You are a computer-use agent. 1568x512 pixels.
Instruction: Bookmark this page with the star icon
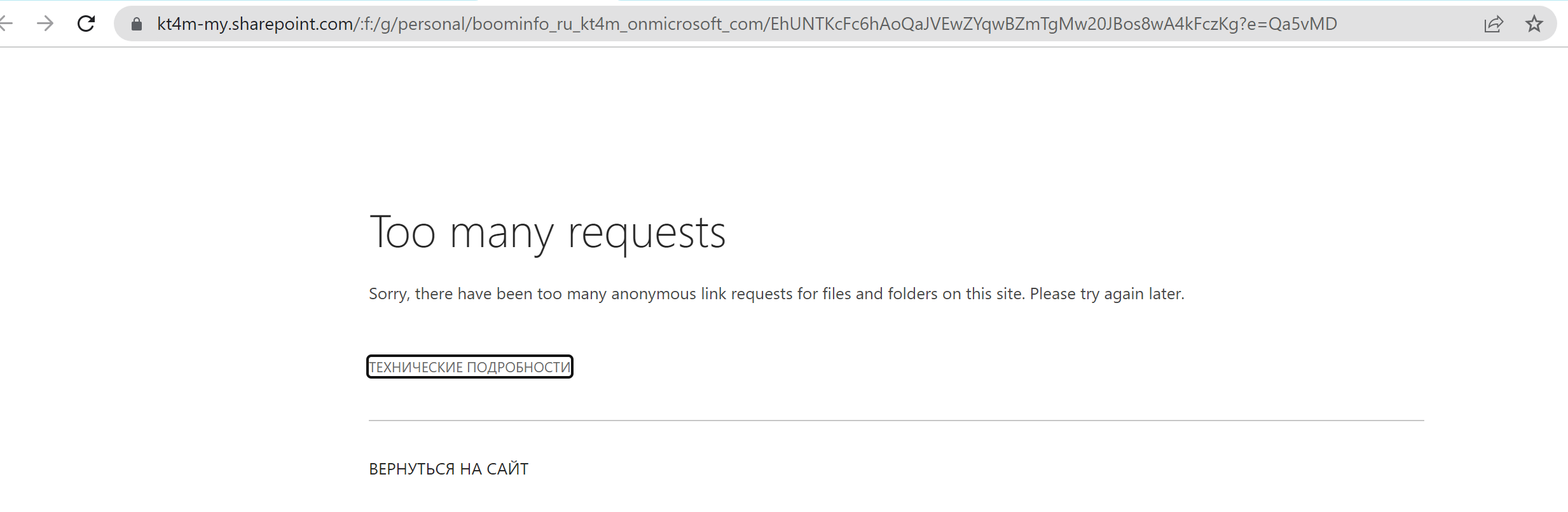coord(1534,24)
